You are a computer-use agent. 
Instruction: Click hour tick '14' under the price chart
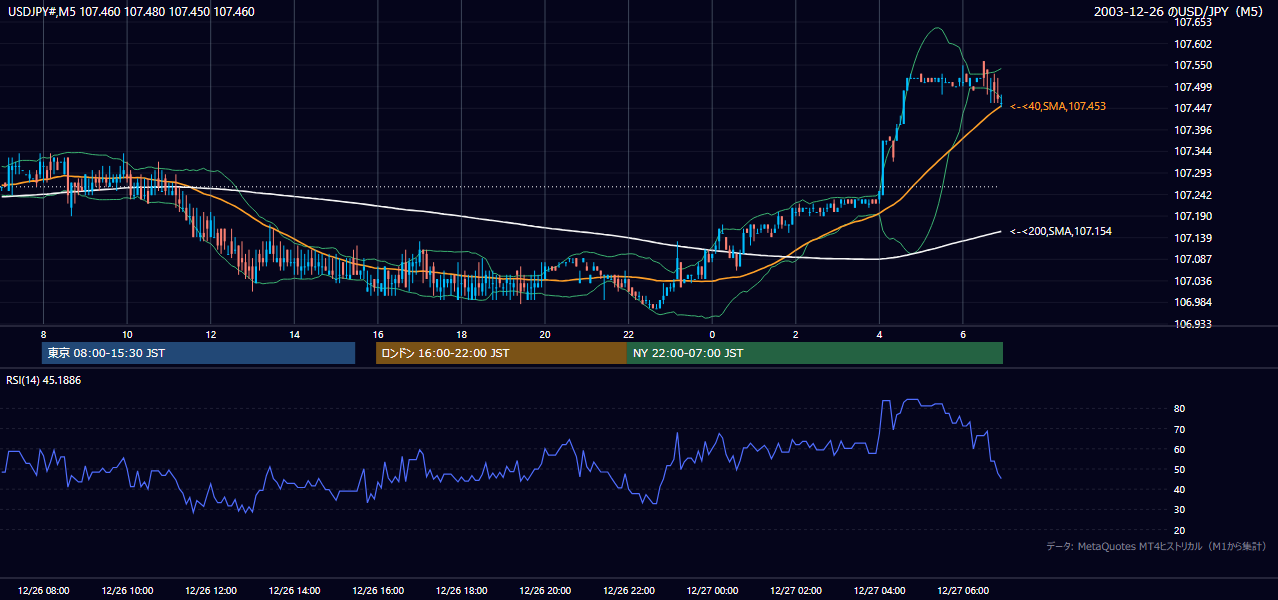click(x=294, y=334)
